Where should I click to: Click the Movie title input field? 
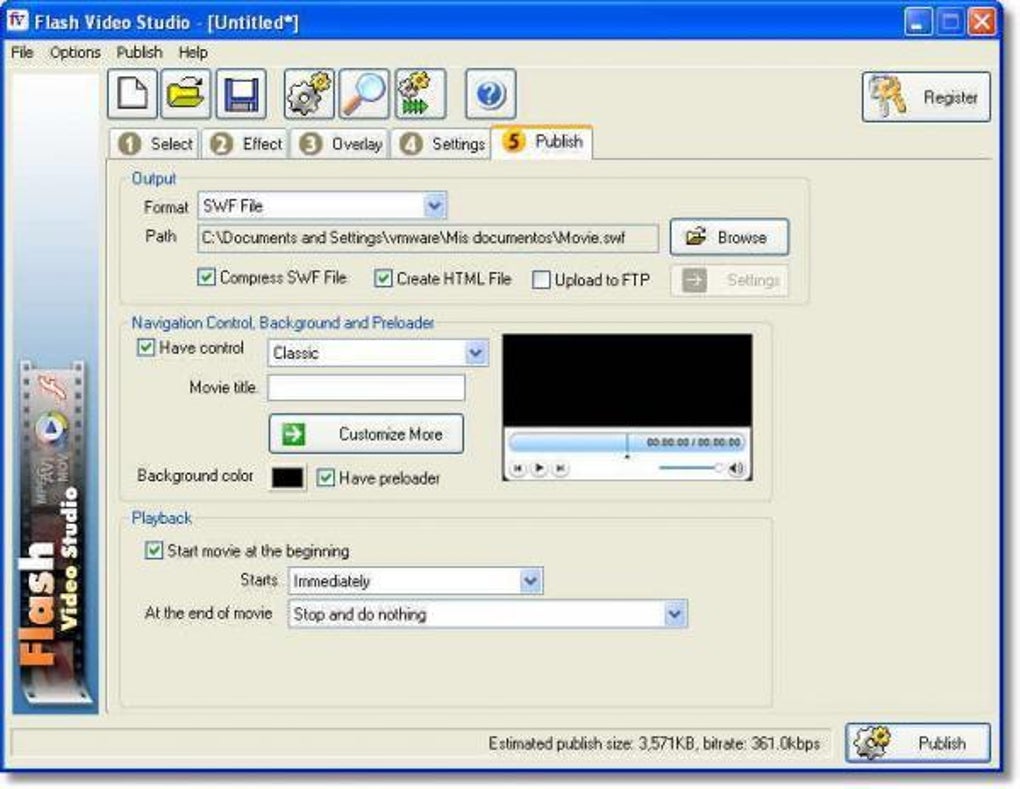click(x=366, y=388)
